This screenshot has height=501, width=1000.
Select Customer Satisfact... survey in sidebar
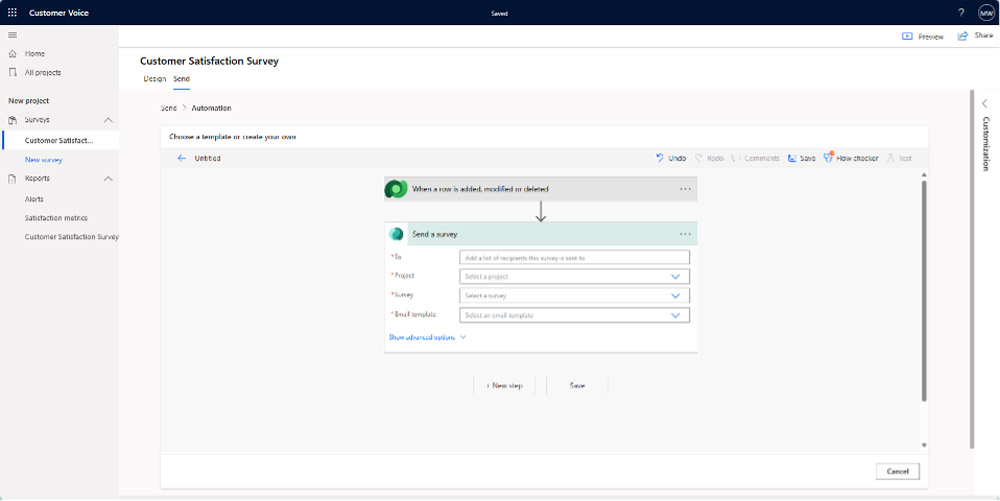pos(59,140)
